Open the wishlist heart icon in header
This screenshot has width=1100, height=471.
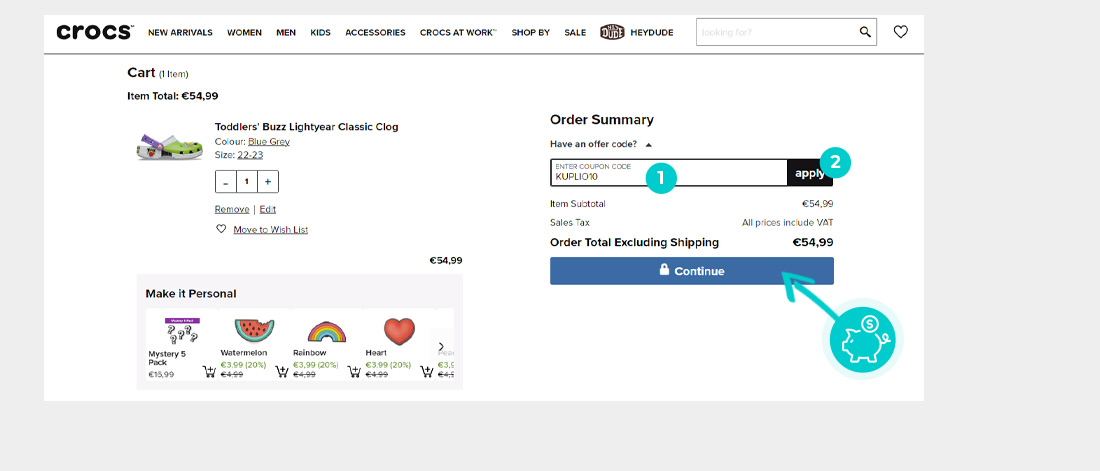pos(900,32)
